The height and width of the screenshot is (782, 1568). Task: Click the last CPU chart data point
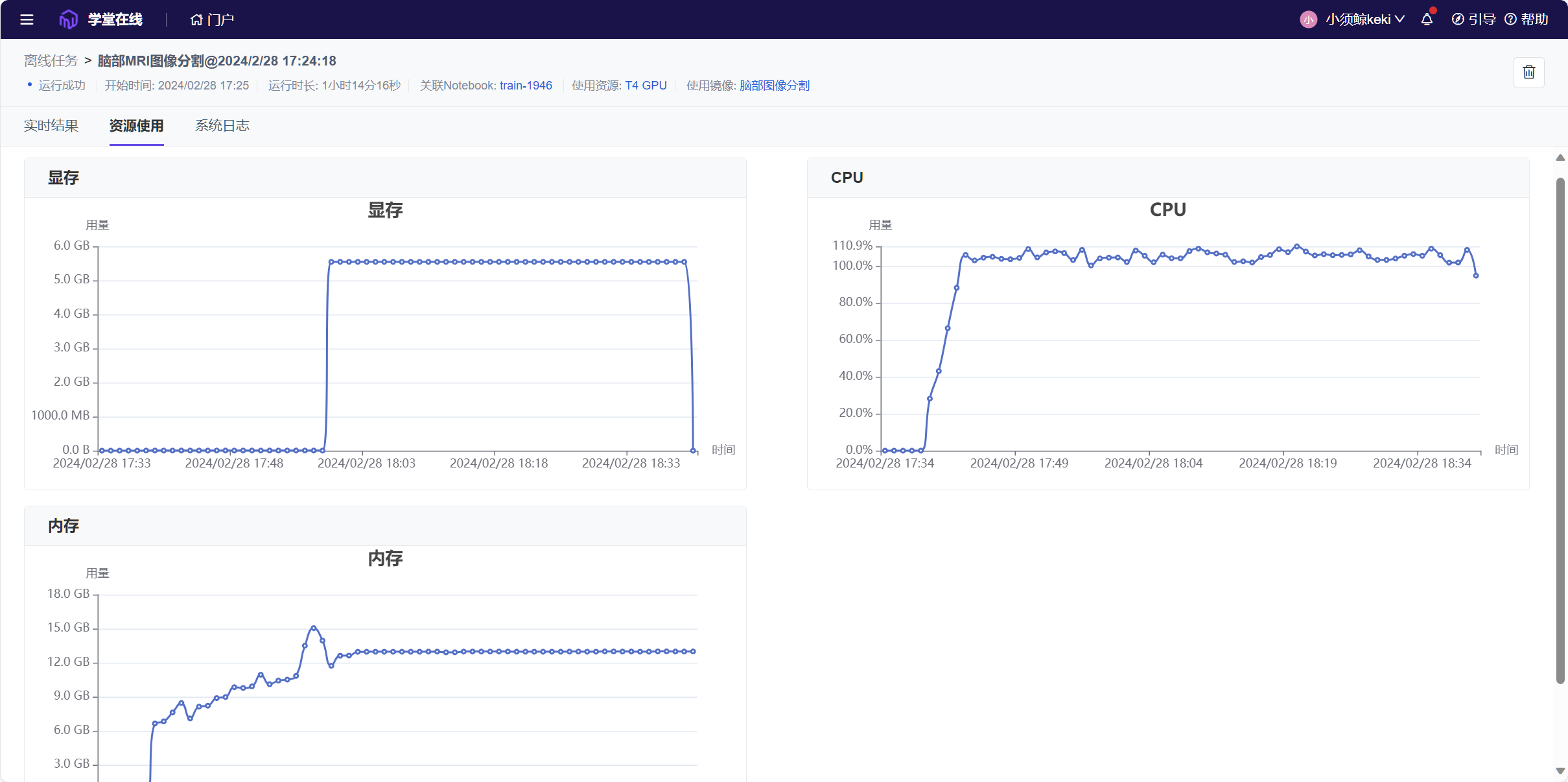tap(1476, 276)
